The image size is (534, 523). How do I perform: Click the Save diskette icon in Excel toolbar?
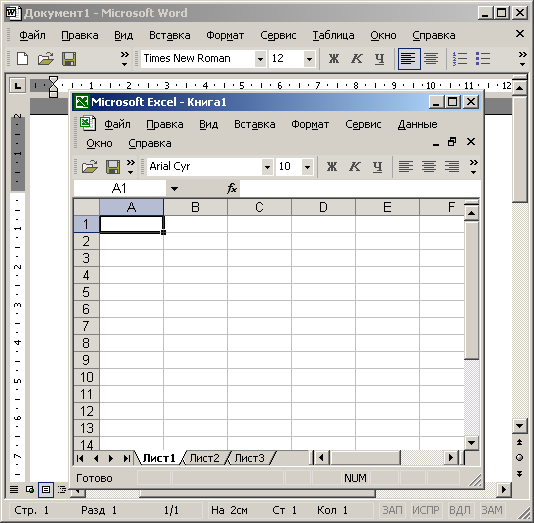click(x=113, y=167)
